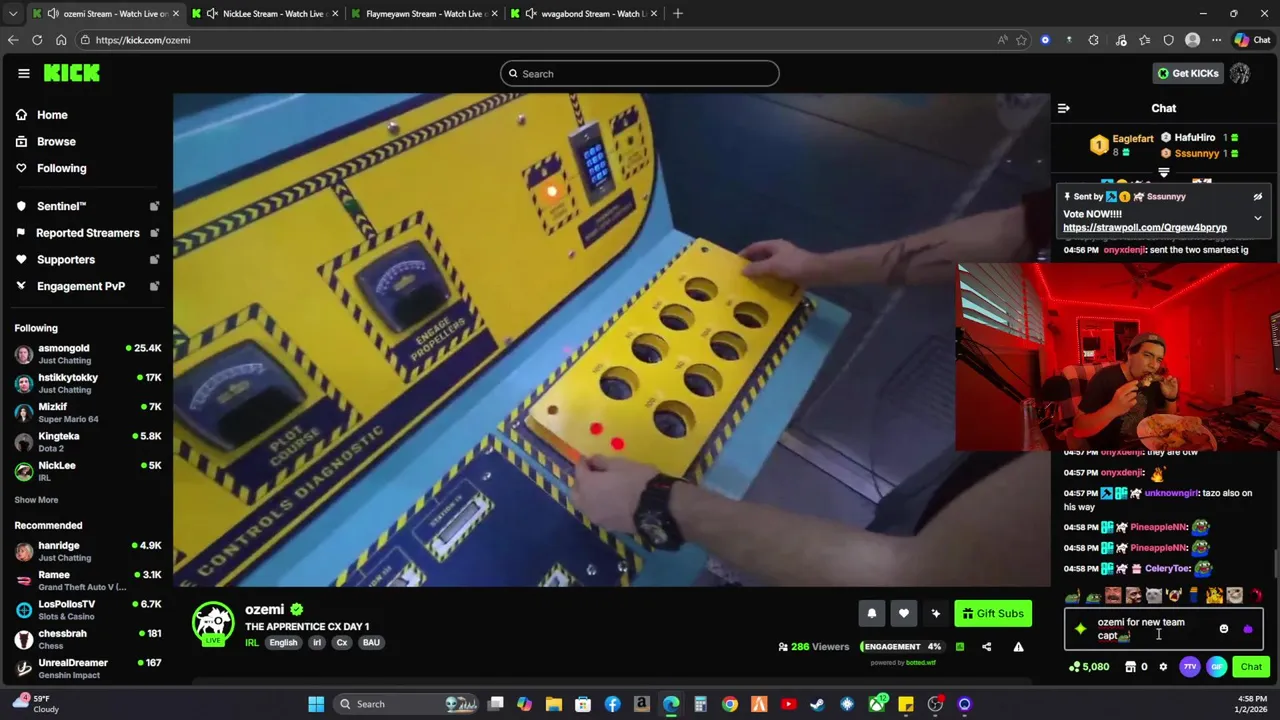This screenshot has width=1280, height=720.
Task: Open asmongold channel in Following list
Action: [x=87, y=354]
